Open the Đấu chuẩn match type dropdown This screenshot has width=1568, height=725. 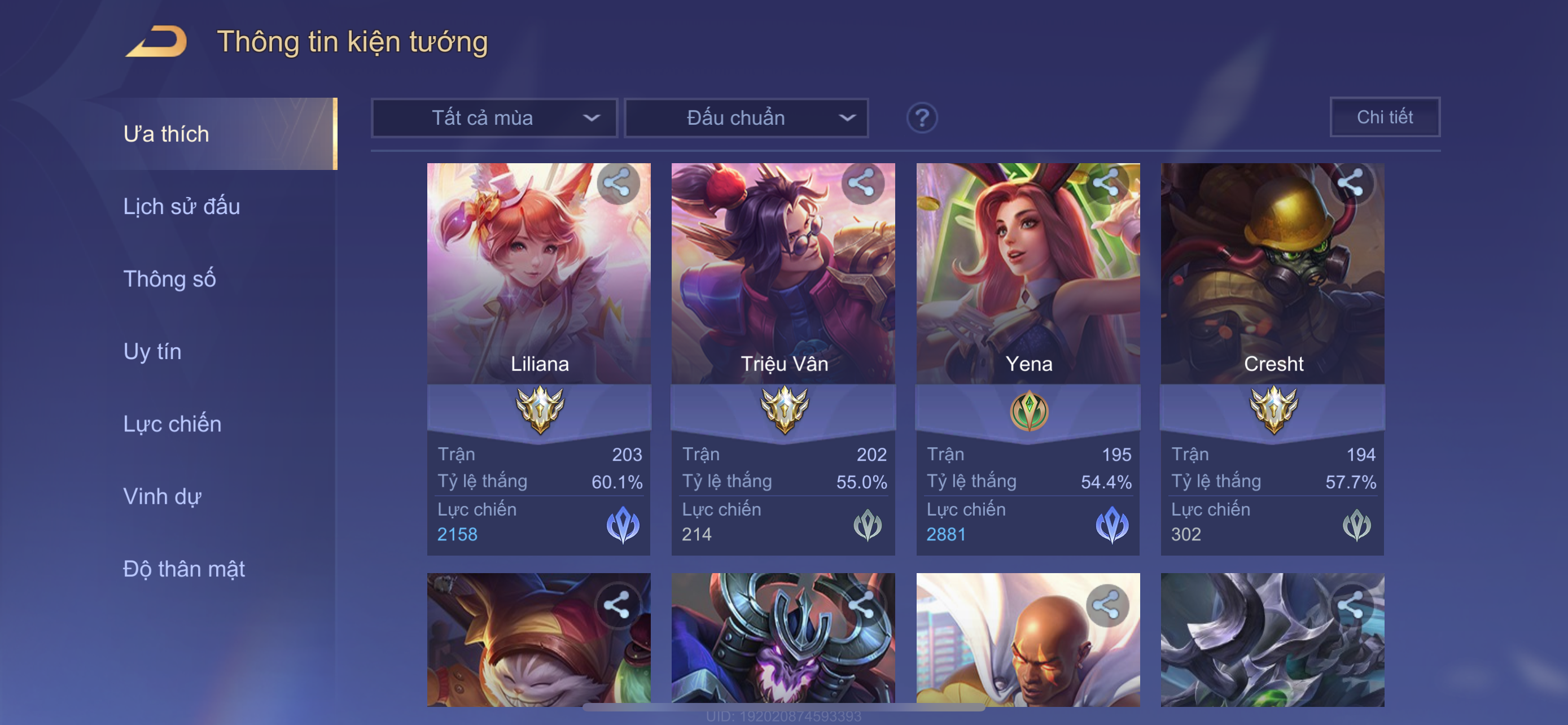(x=746, y=117)
